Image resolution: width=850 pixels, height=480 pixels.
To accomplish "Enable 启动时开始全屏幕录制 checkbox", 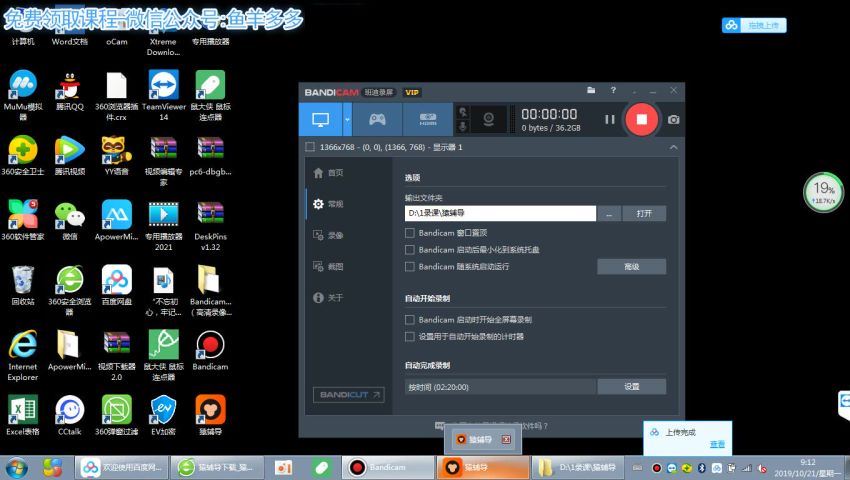I will [410, 320].
